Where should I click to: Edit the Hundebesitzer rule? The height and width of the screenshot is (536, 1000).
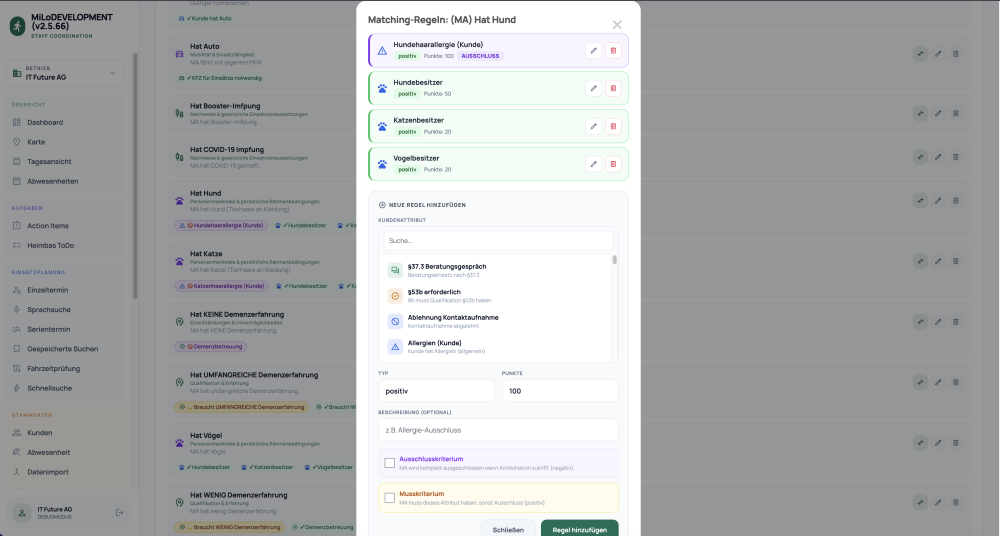point(593,88)
